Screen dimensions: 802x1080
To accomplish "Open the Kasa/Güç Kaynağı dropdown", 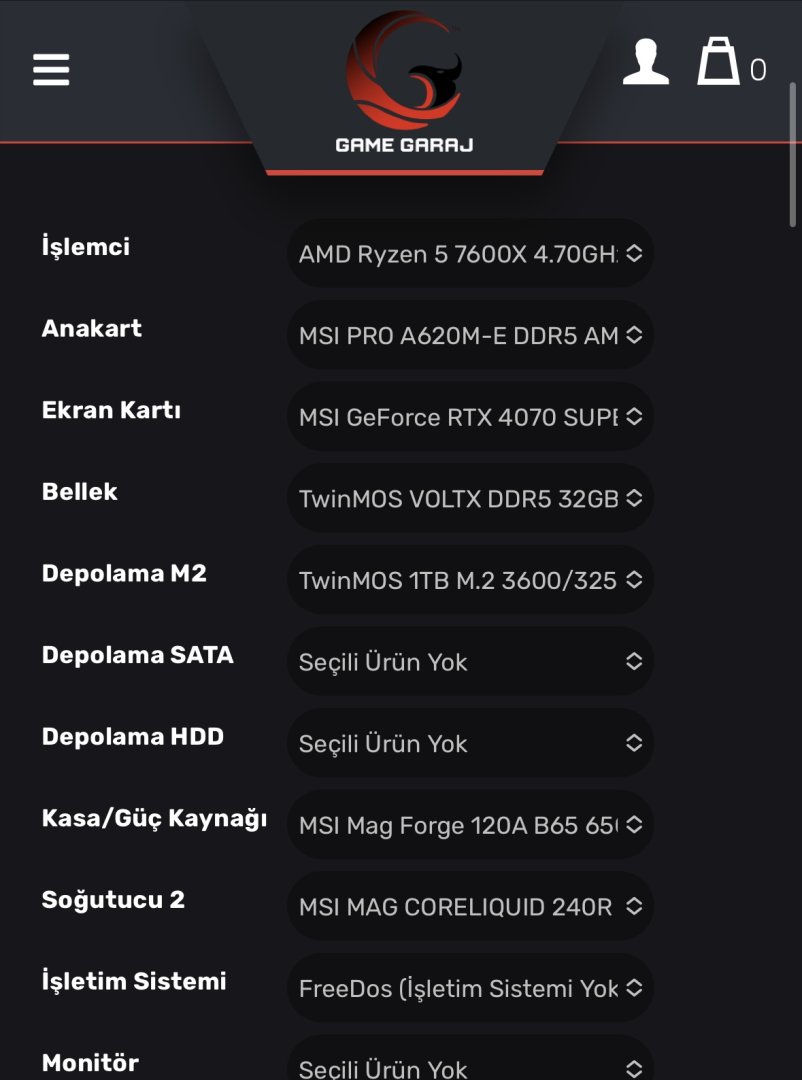I will click(x=470, y=826).
